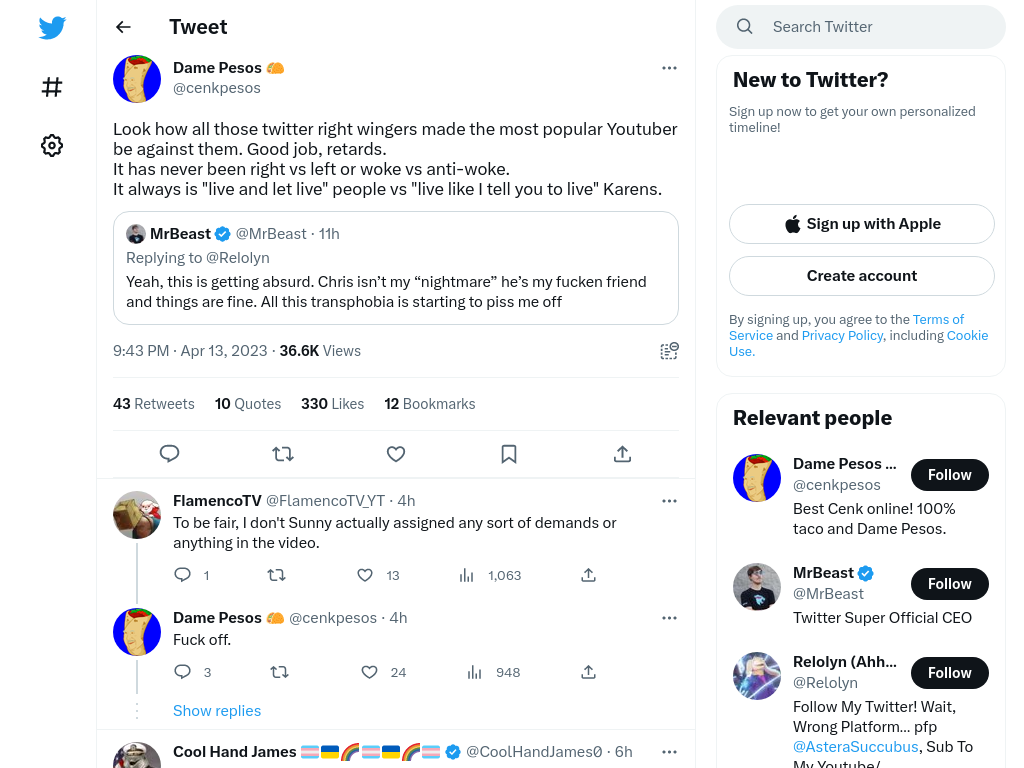The width and height of the screenshot is (1024, 768).
Task: View the 330 Likes list
Action: coord(332,404)
